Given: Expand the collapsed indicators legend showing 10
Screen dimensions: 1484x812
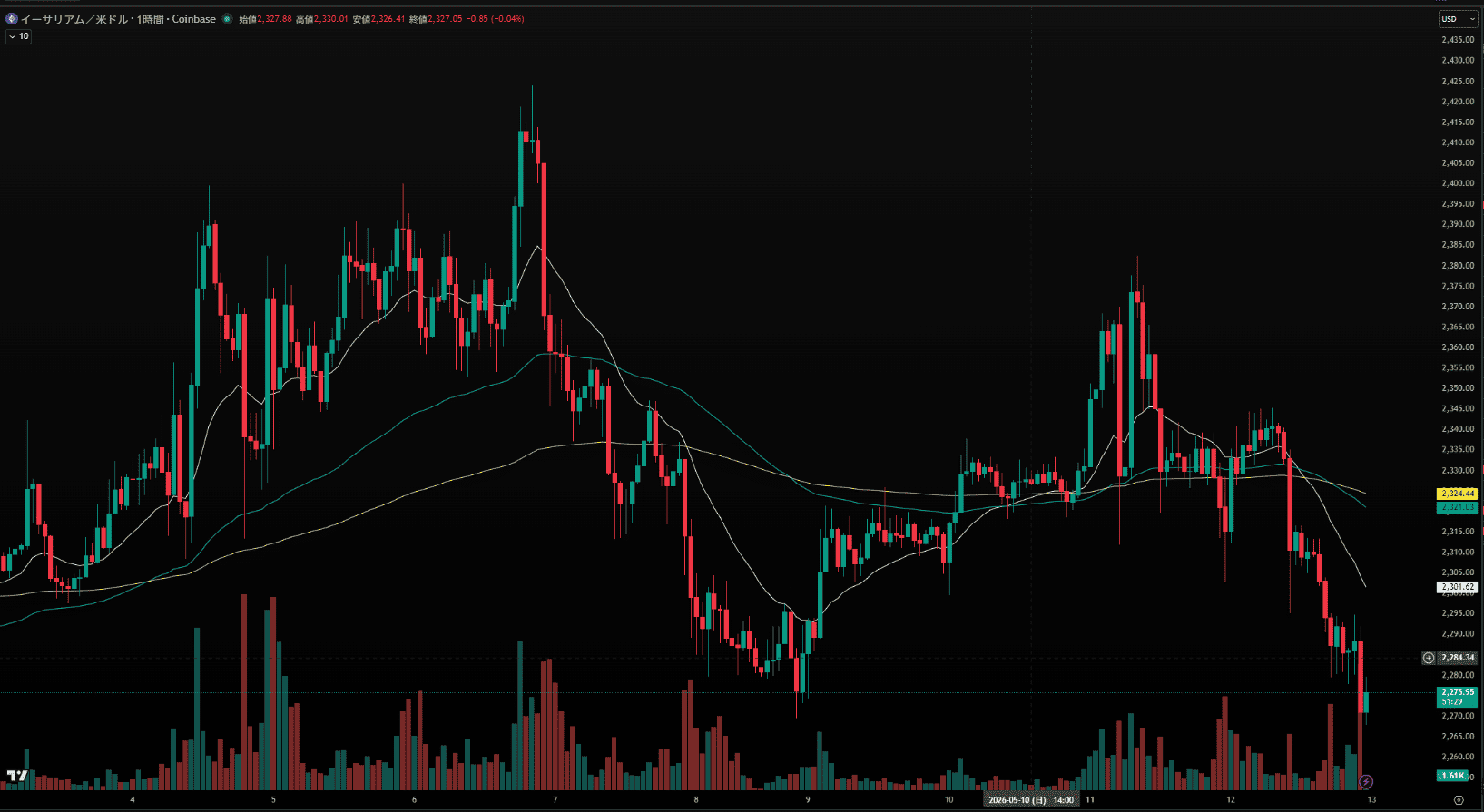Looking at the screenshot, I should tap(18, 36).
